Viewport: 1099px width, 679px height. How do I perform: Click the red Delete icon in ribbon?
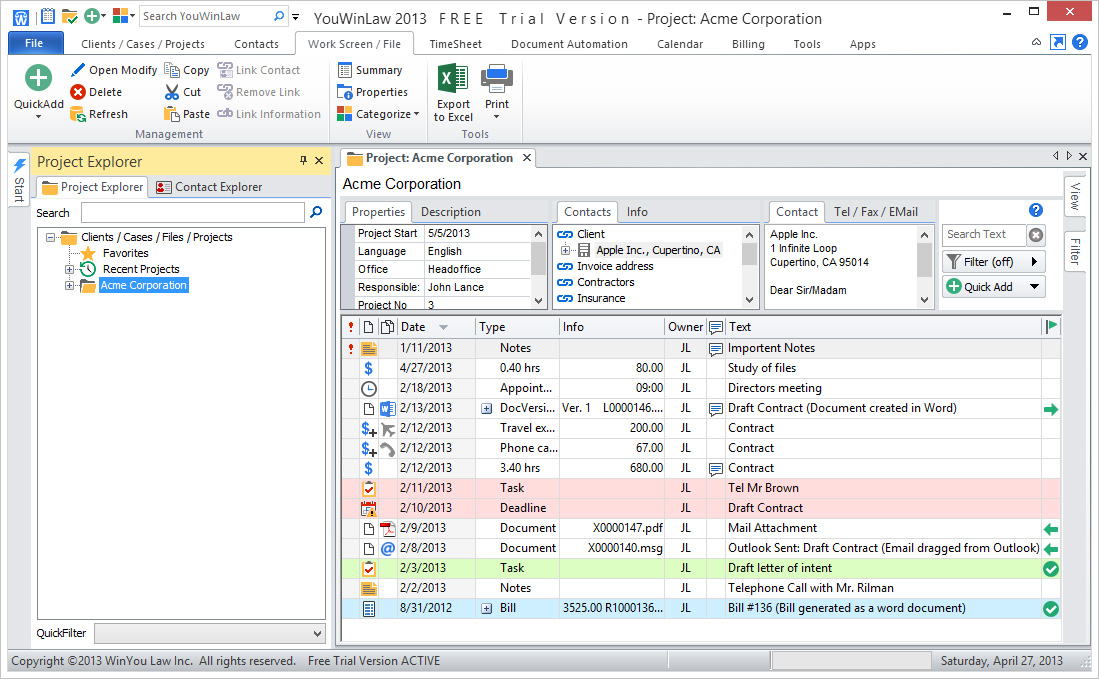[x=78, y=92]
